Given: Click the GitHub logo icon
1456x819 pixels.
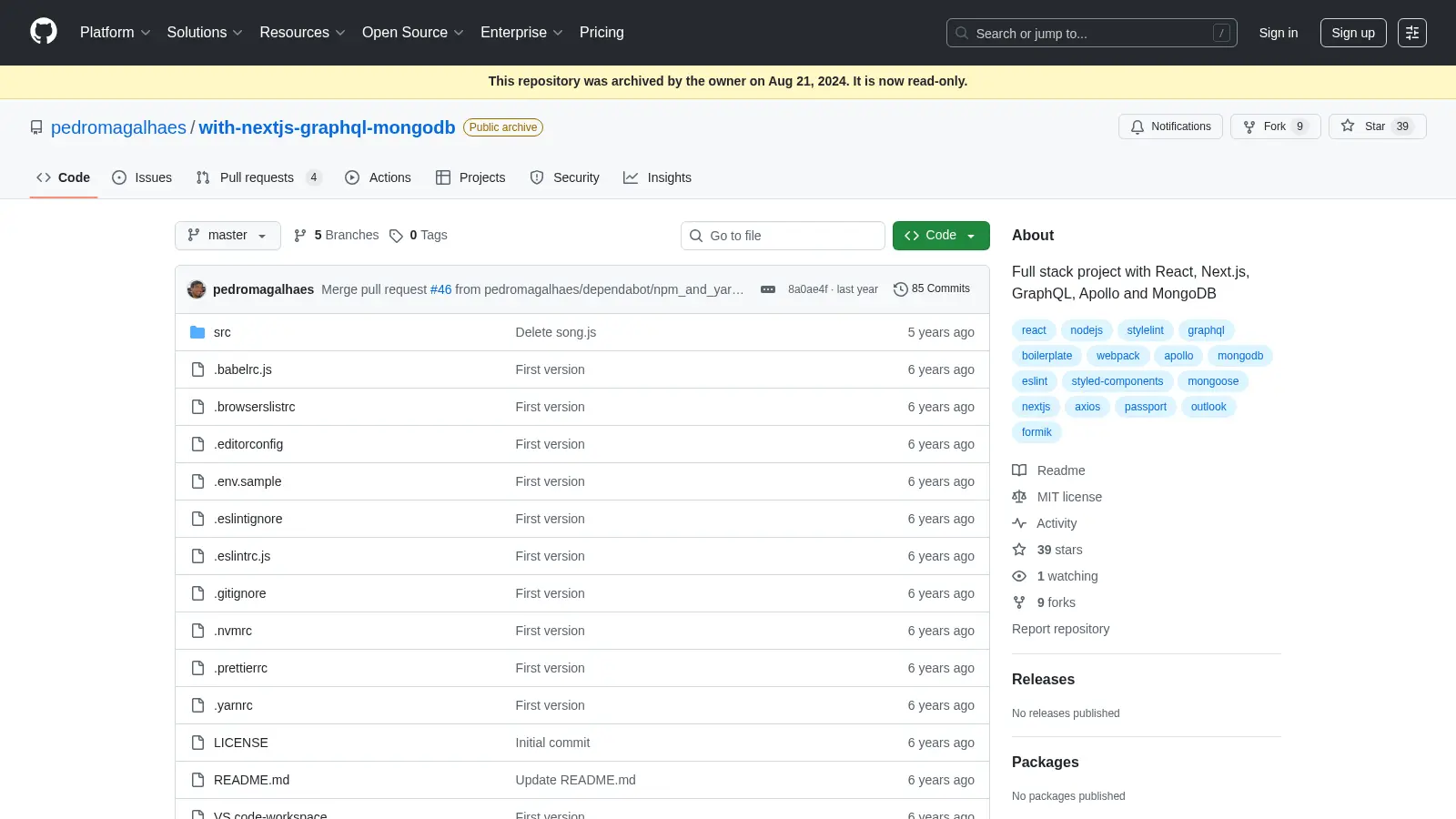Looking at the screenshot, I should point(44,32).
